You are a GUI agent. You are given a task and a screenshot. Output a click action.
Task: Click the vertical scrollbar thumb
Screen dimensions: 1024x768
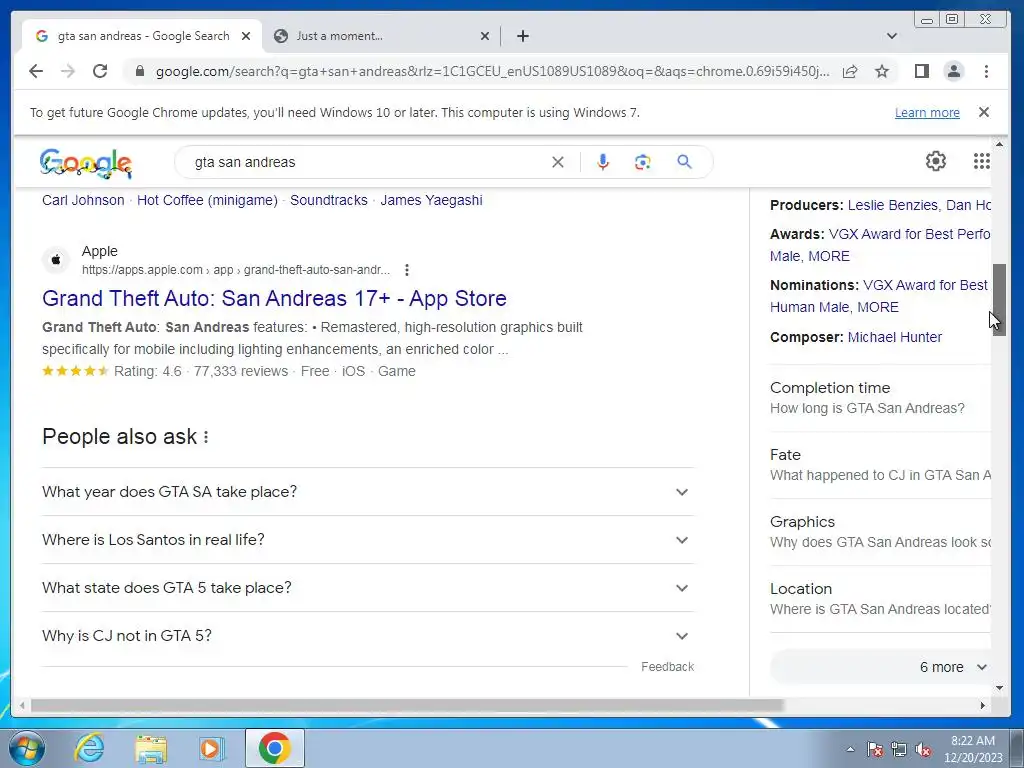pyautogui.click(x=999, y=300)
